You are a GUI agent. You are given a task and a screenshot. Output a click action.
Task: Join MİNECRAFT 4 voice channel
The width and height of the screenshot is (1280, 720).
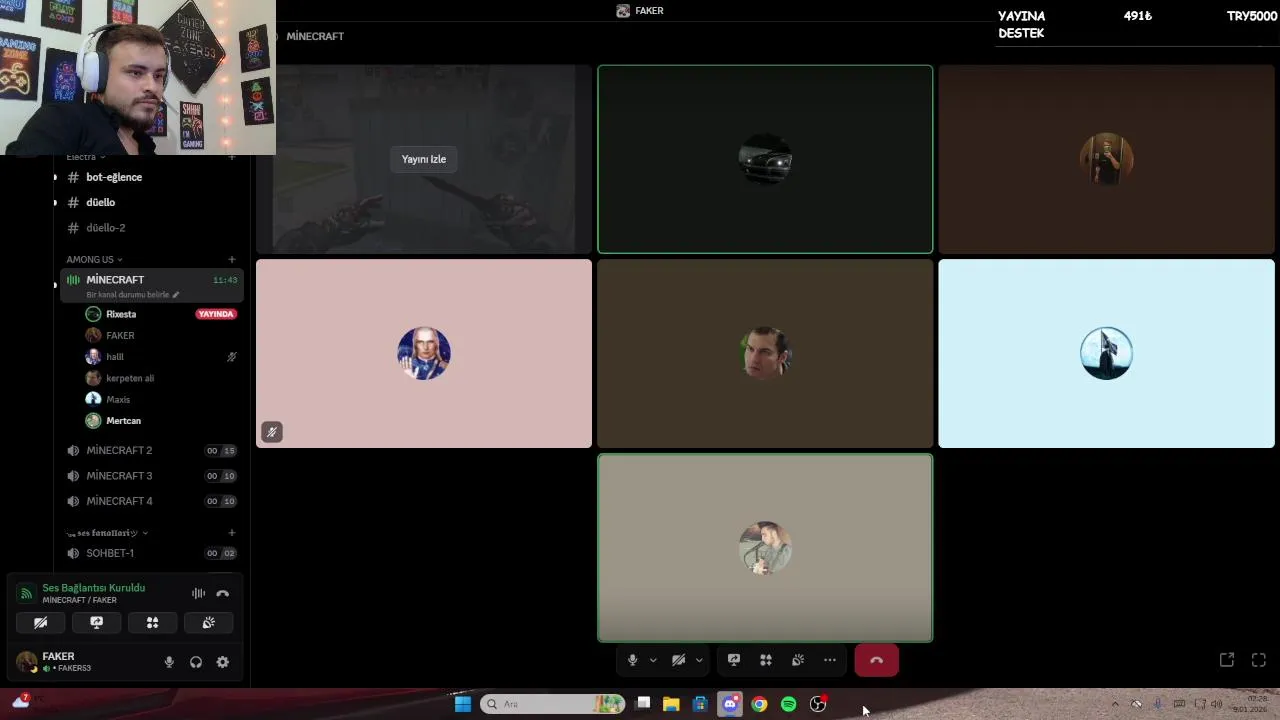[x=150, y=501]
